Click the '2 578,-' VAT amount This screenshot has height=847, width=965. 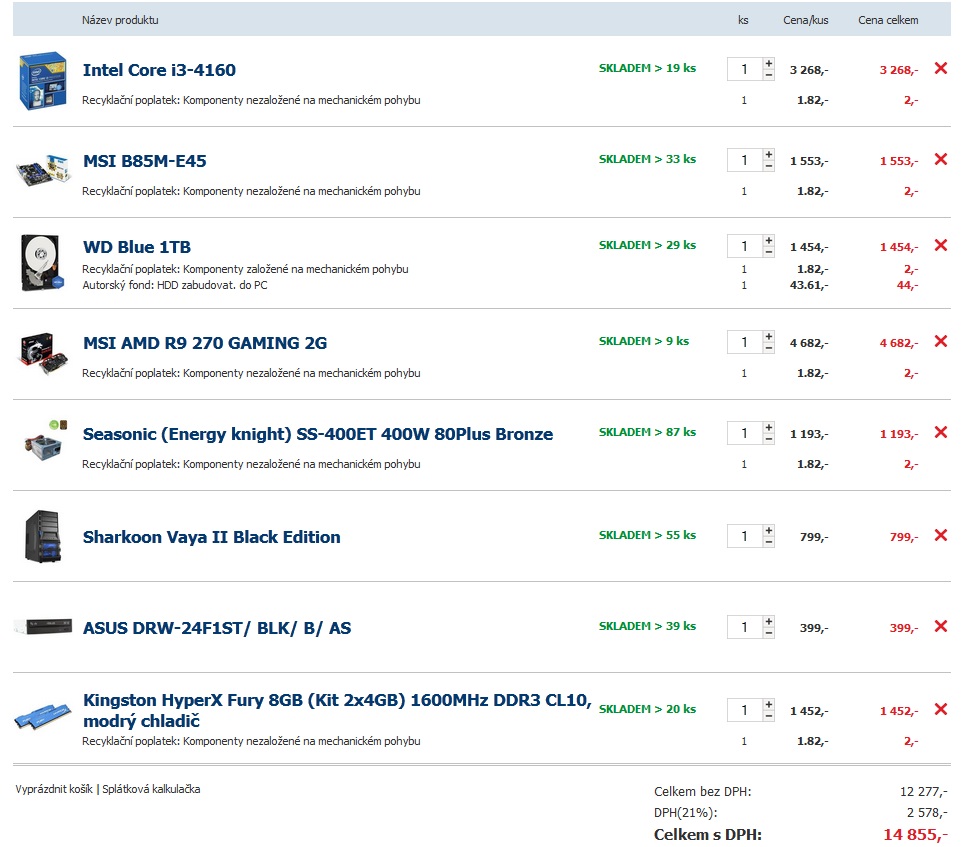[x=927, y=813]
